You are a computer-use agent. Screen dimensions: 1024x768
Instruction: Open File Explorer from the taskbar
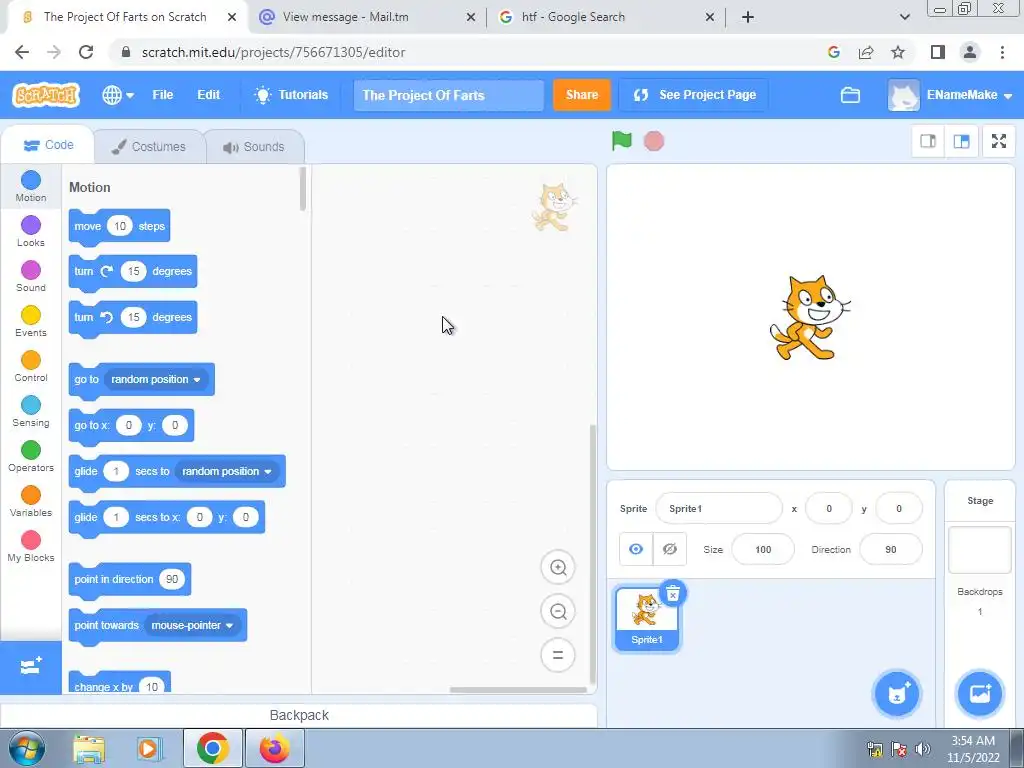click(x=89, y=749)
